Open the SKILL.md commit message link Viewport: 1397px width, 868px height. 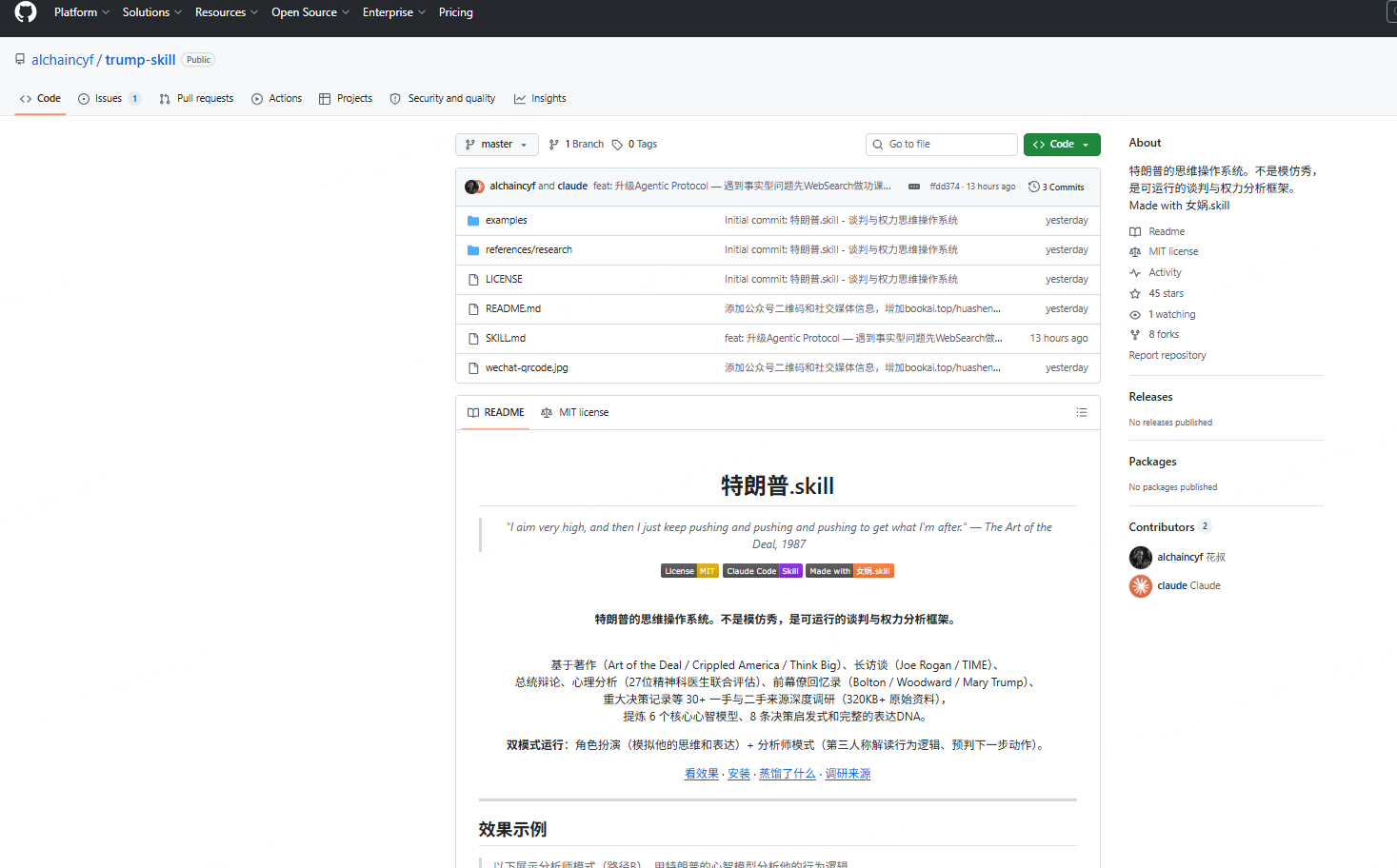tap(863, 339)
